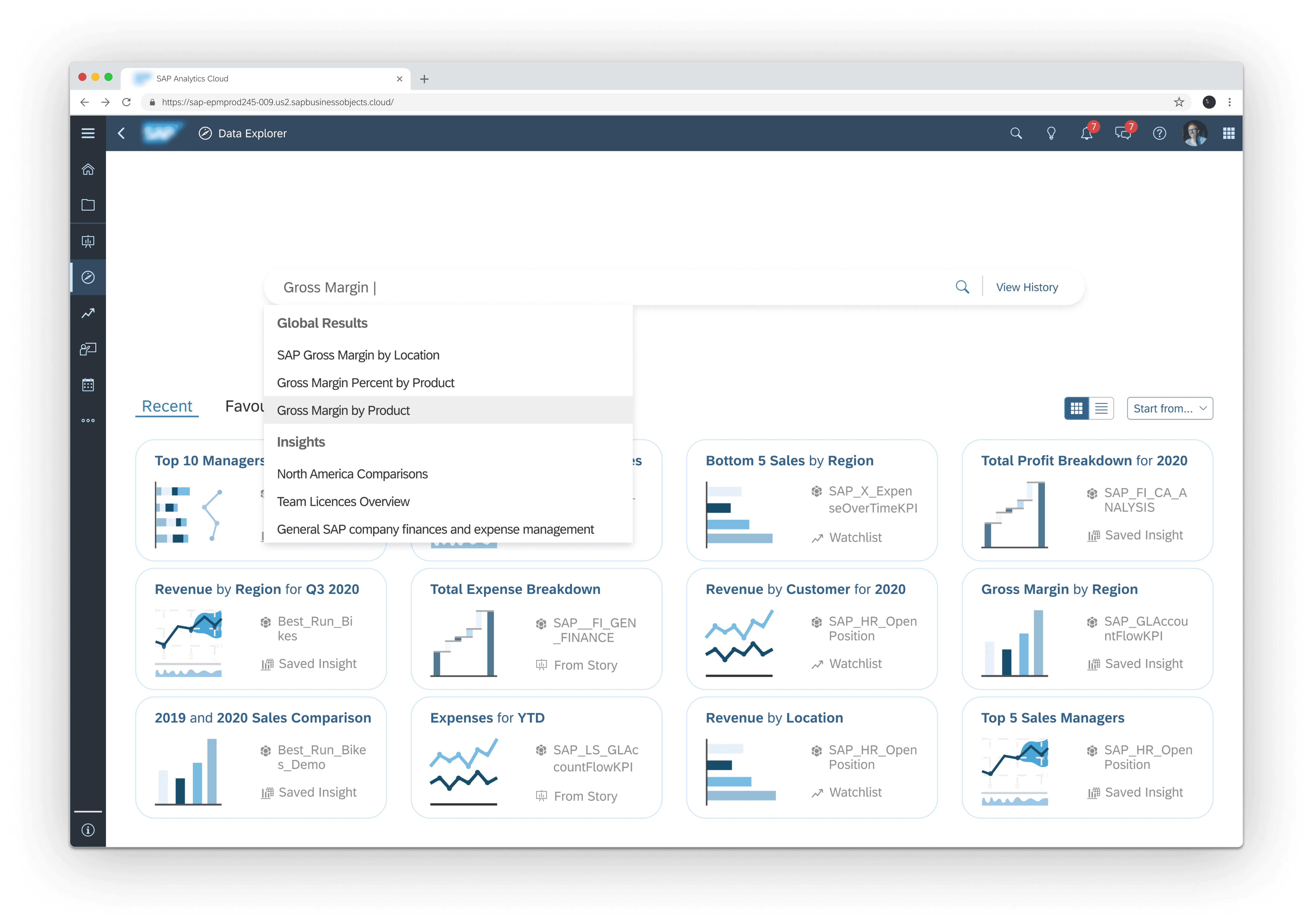Open the info icon at sidebar bottom
This screenshot has height=924, width=1312.
pos(88,830)
